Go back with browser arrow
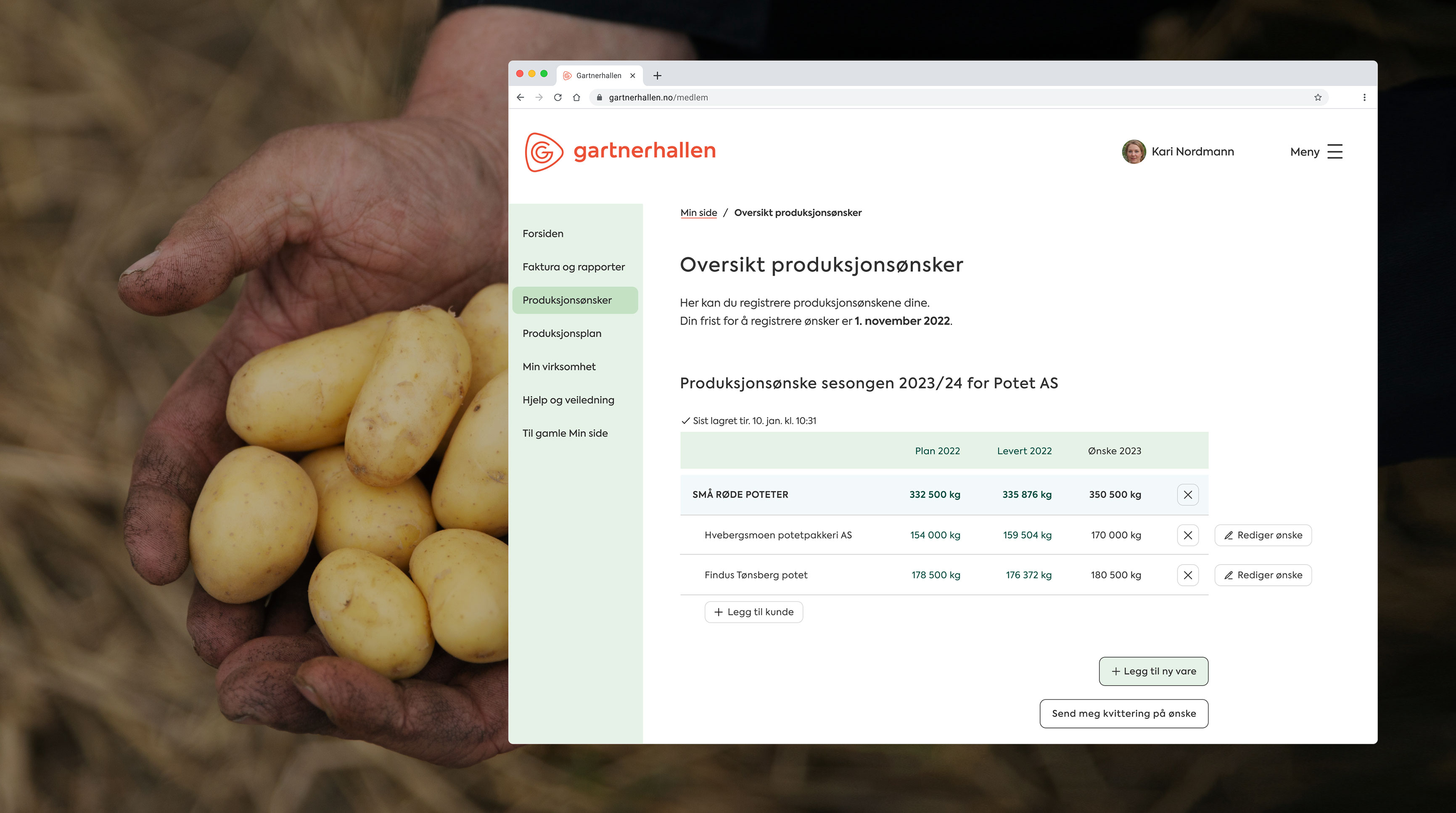Image resolution: width=1456 pixels, height=813 pixels. tap(520, 97)
